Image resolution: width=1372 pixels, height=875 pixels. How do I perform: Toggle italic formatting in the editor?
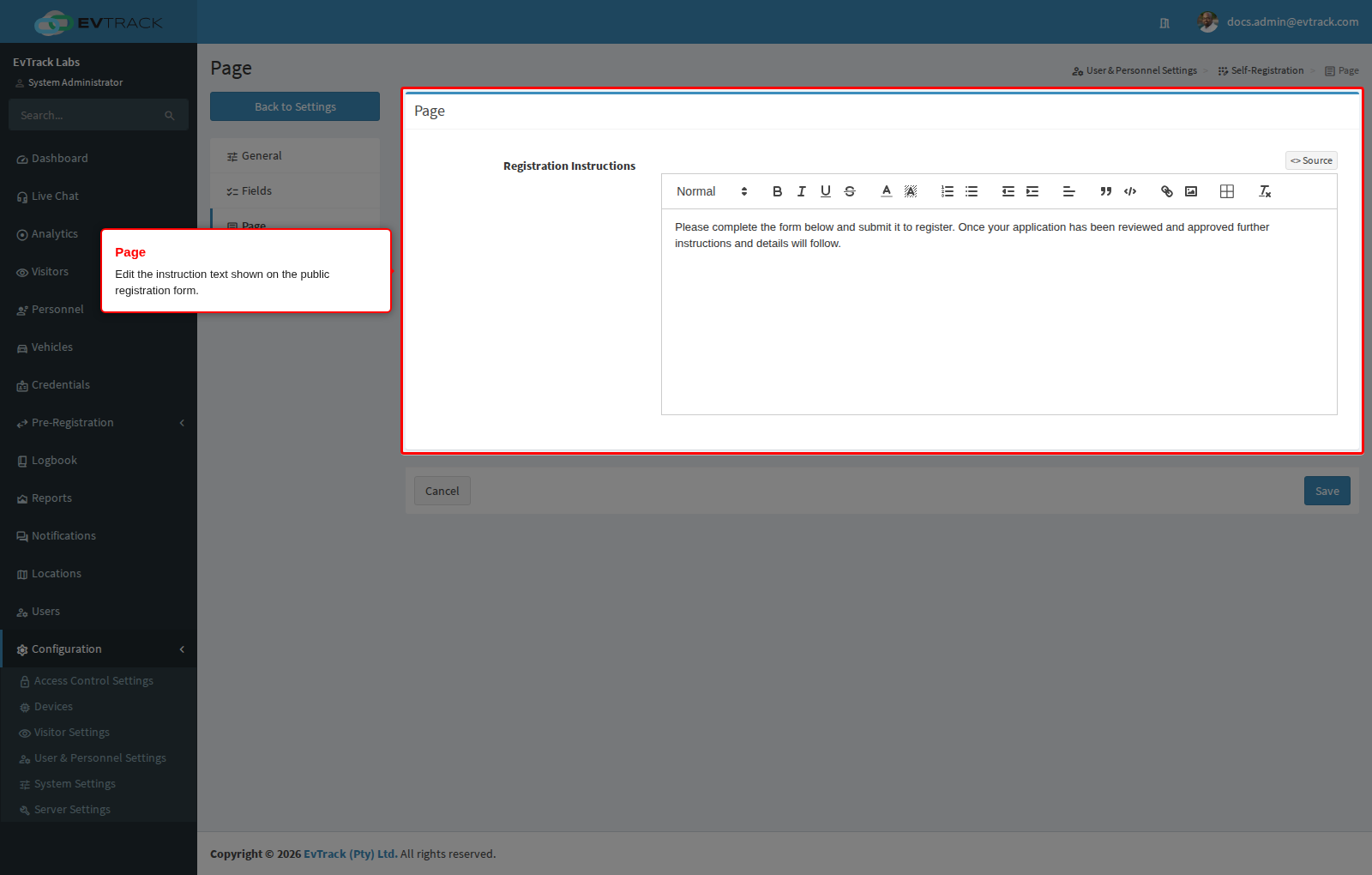pos(801,191)
